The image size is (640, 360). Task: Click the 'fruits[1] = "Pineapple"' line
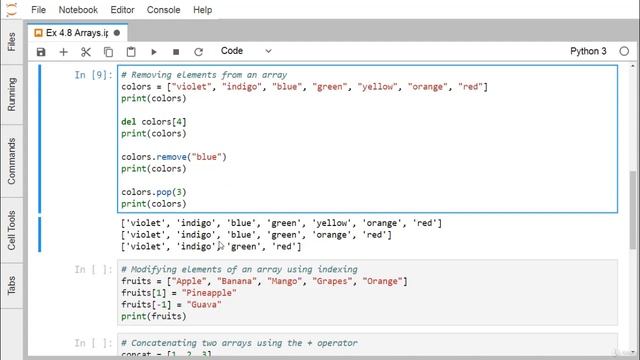179,293
